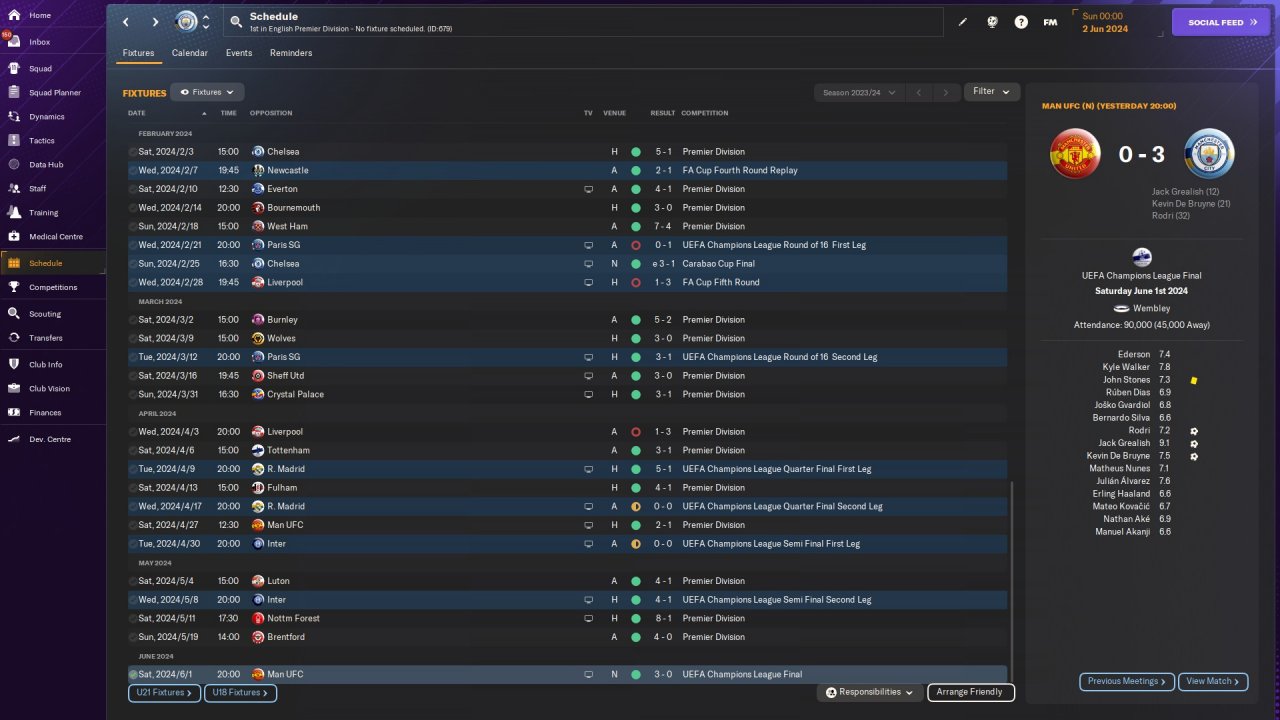1280x720 pixels.
Task: Click the Schedule search bar
Action: 585,22
